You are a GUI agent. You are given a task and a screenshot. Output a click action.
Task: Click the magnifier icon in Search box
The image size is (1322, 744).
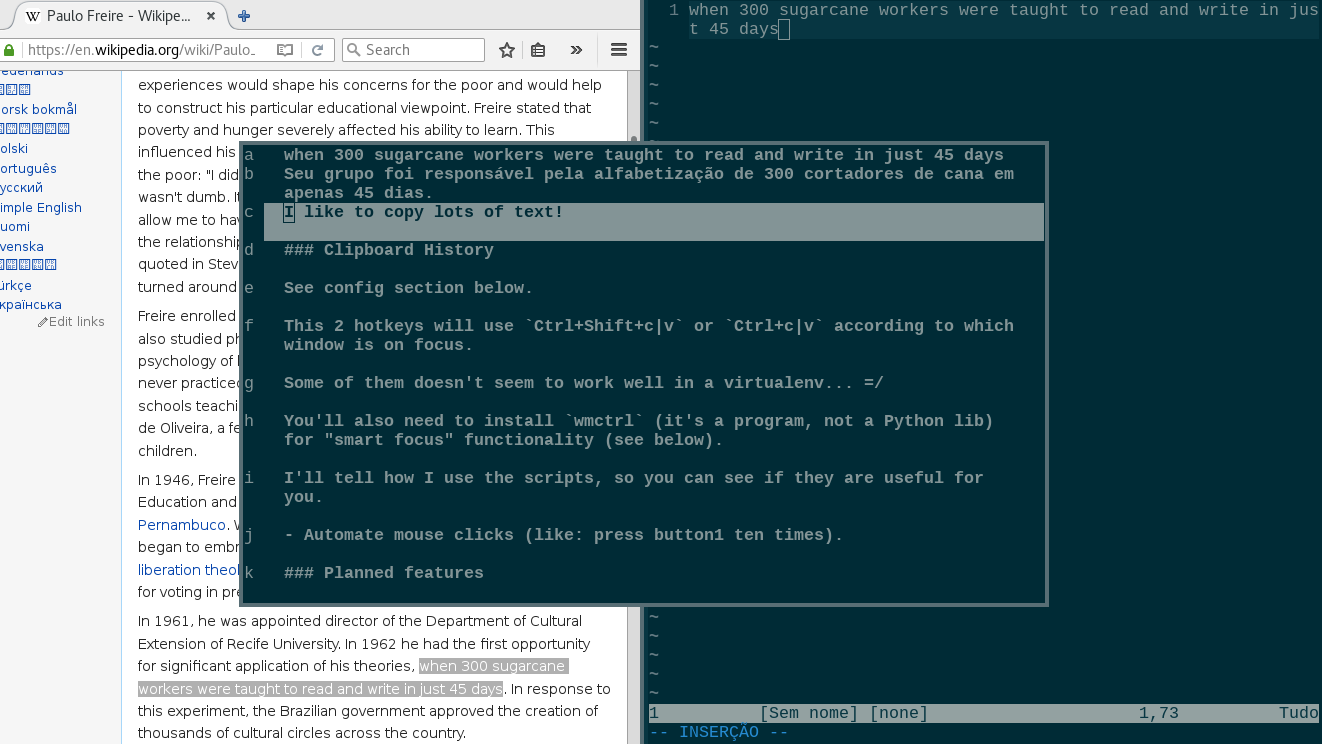point(353,50)
